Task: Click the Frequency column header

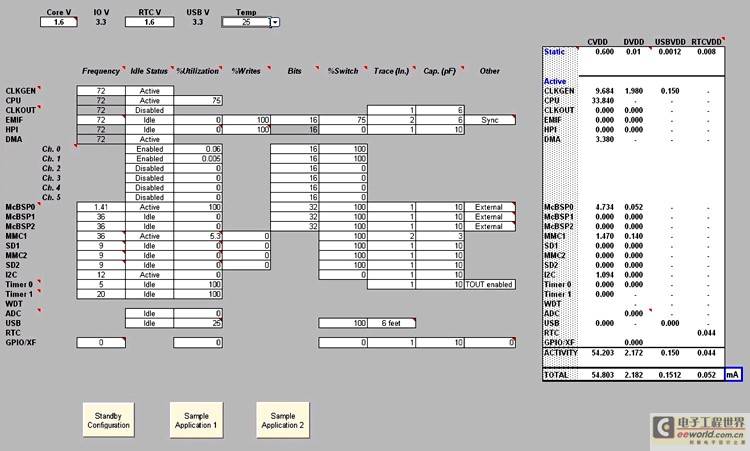Action: 100,71
